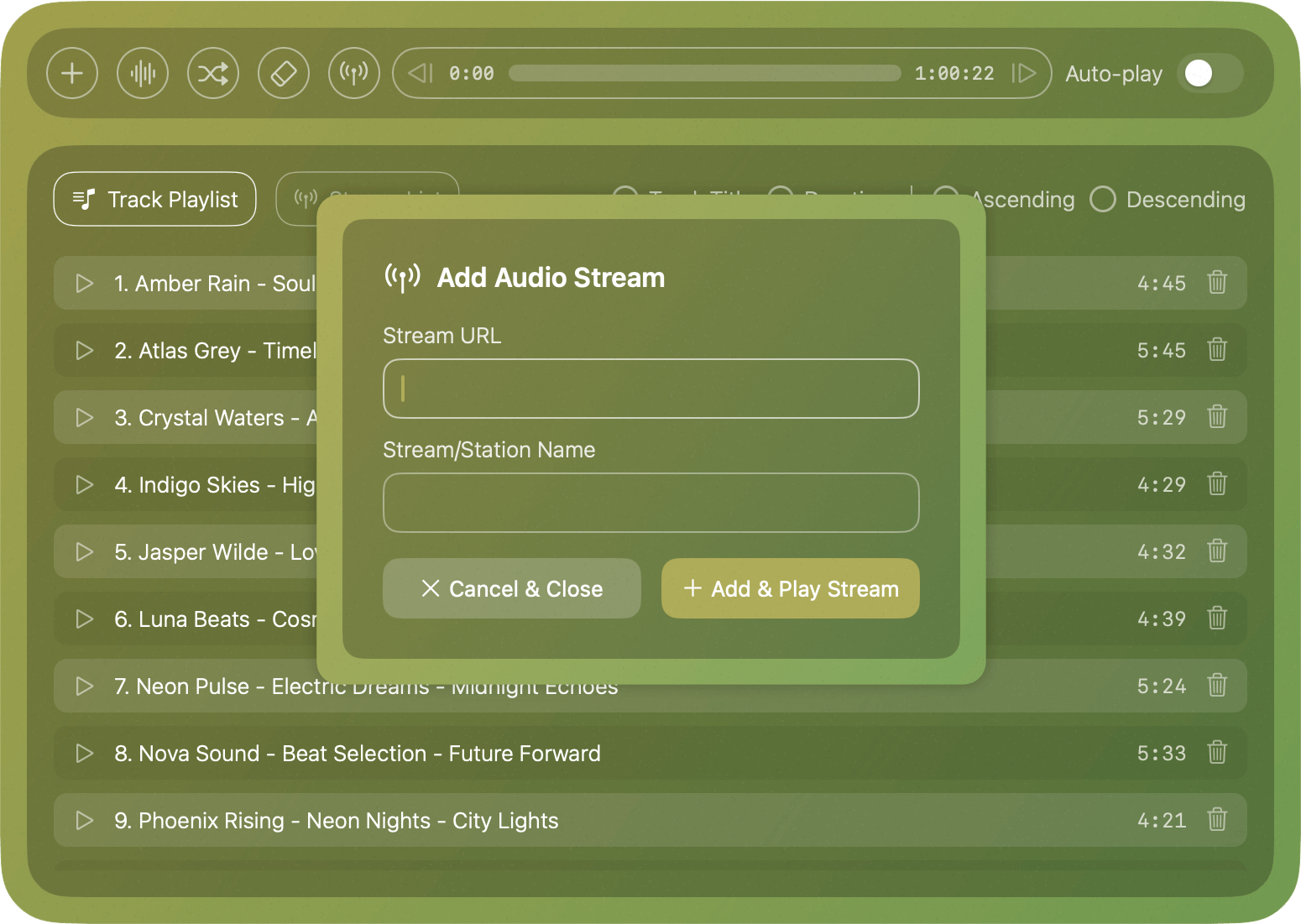Select the Ascending sort radio button
This screenshot has height=924, width=1301.
945,199
